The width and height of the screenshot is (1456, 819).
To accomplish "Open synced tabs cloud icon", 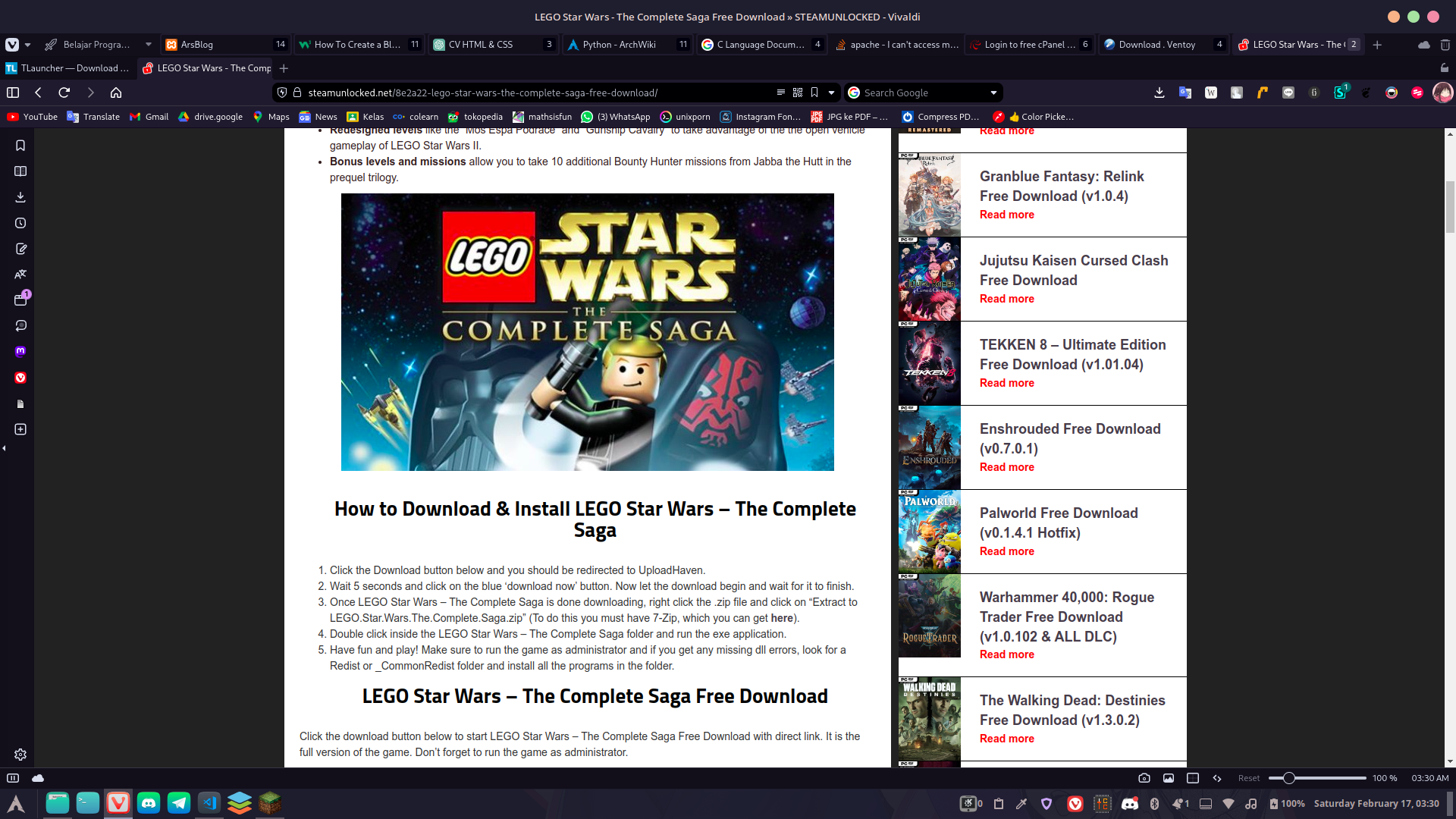I will (1424, 45).
